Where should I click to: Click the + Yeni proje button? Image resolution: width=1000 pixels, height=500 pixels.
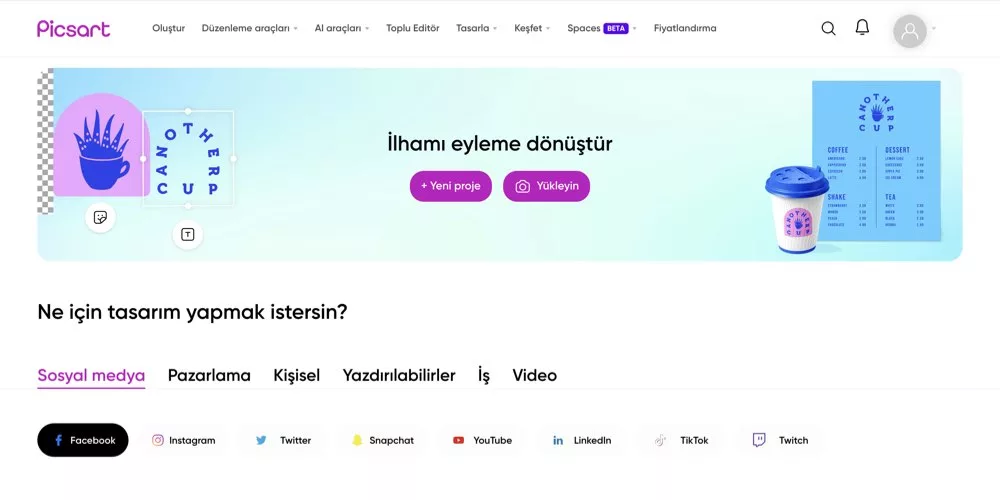click(x=451, y=186)
